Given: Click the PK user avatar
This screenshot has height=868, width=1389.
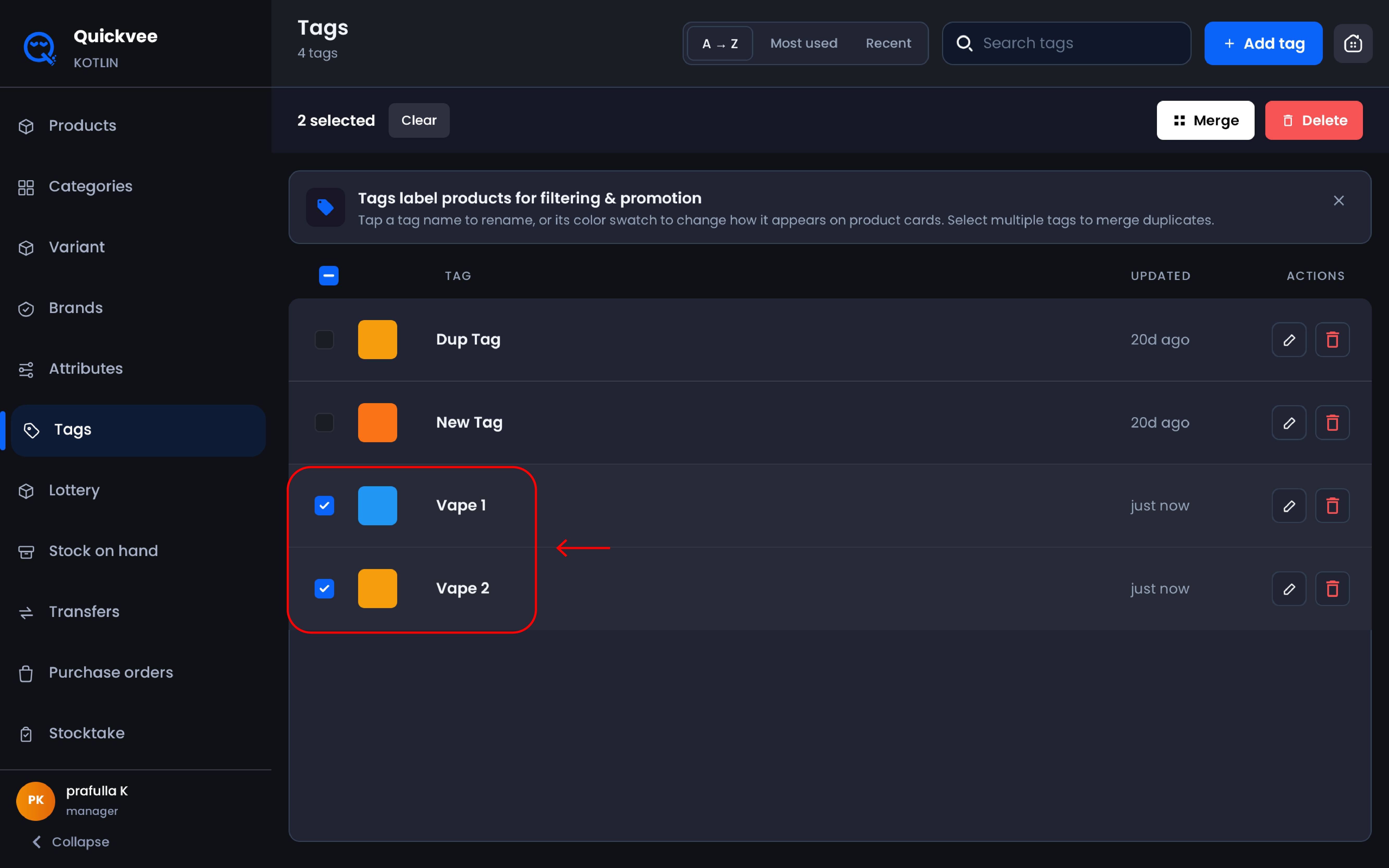Looking at the screenshot, I should 36,801.
